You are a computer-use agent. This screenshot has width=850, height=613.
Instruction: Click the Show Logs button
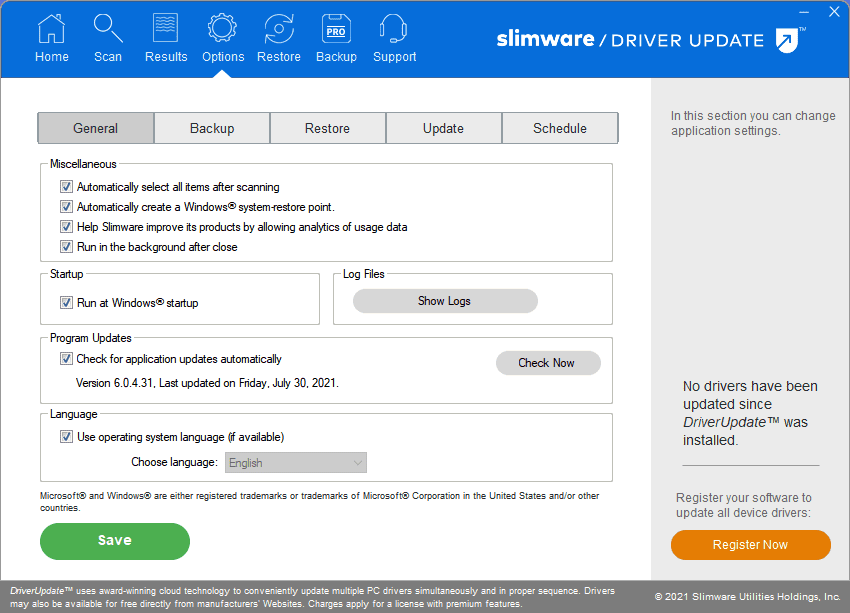click(x=445, y=301)
